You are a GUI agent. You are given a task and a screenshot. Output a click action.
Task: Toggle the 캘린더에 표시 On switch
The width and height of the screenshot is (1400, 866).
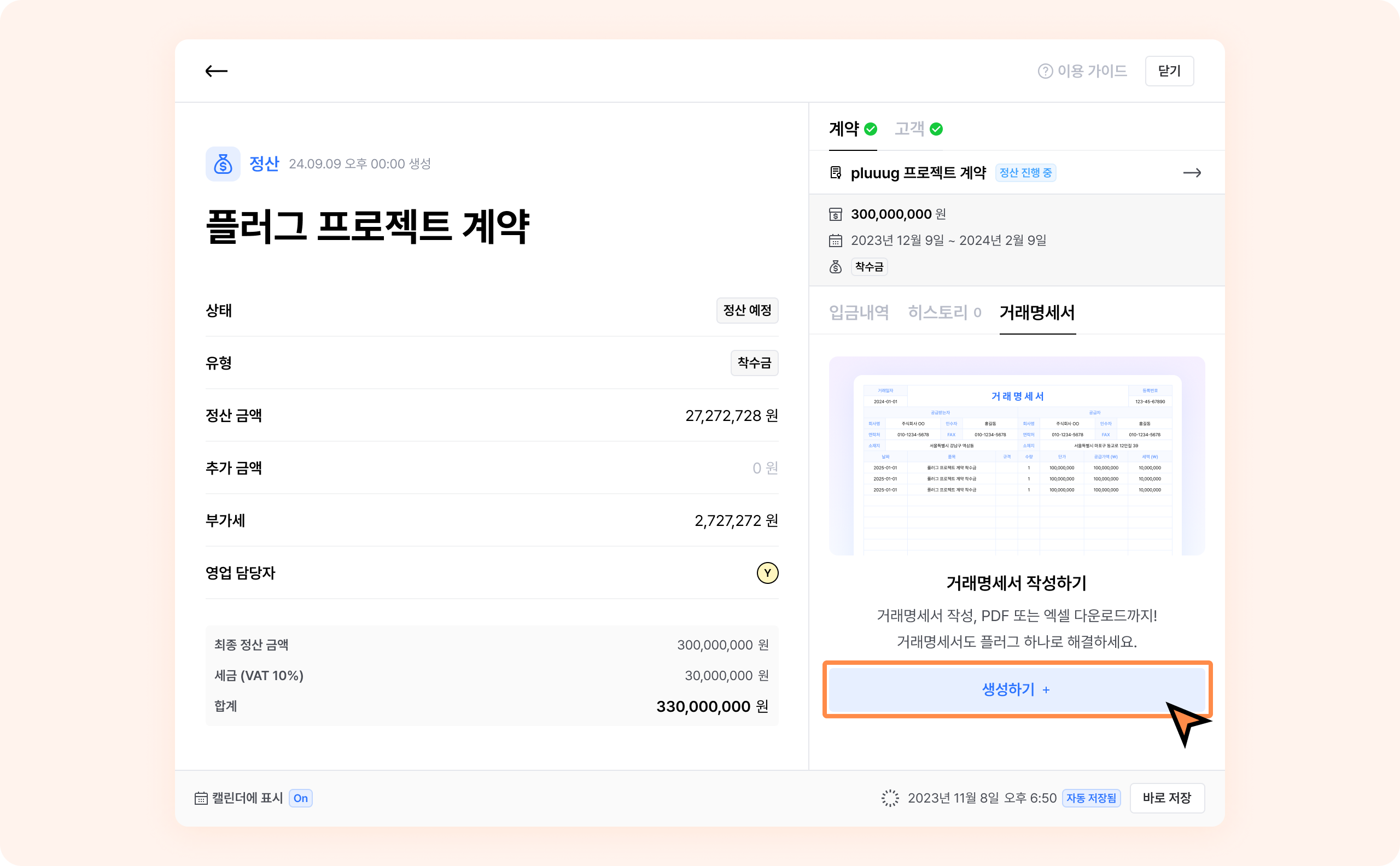(301, 798)
